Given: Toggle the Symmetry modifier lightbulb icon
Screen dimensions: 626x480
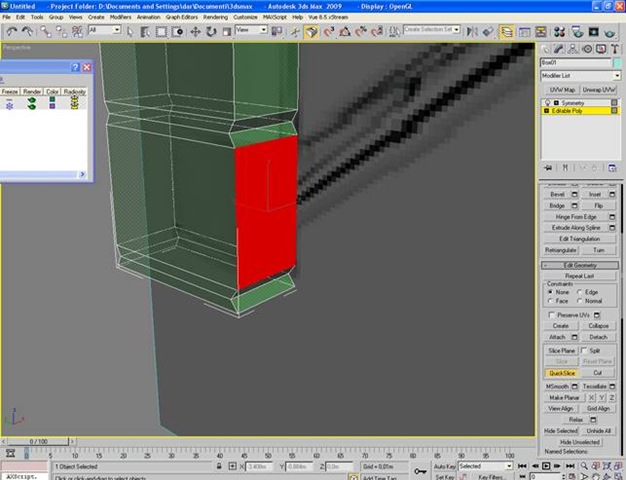Looking at the screenshot, I should tap(546, 102).
